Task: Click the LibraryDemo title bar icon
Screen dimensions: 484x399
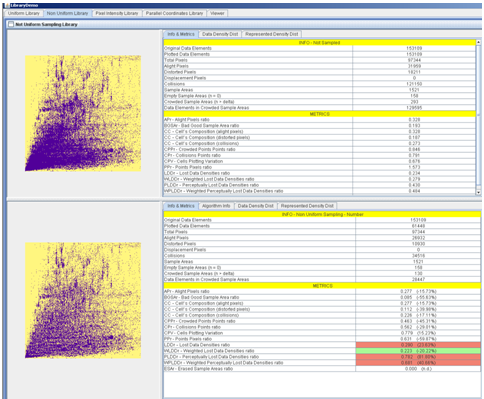Action: coord(7,5)
